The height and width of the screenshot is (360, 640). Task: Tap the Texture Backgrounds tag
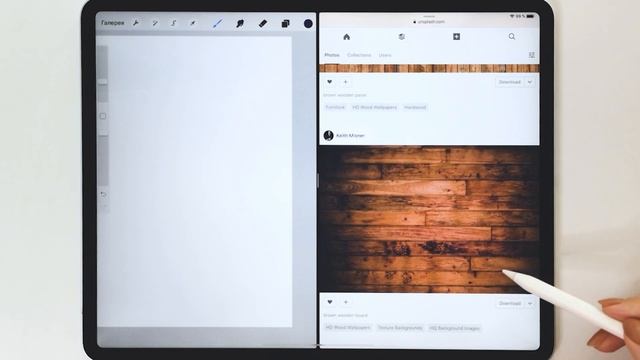[400, 328]
